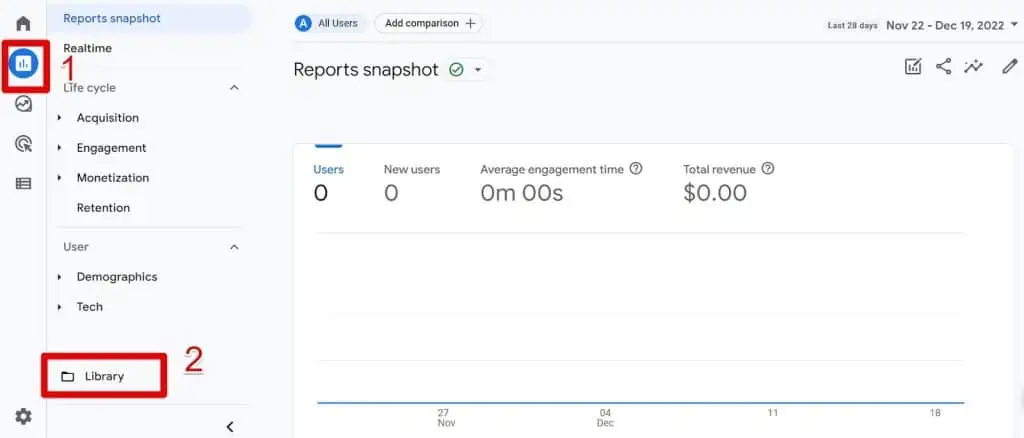Collapse the Life cycle group
1024x438 pixels.
[234, 88]
